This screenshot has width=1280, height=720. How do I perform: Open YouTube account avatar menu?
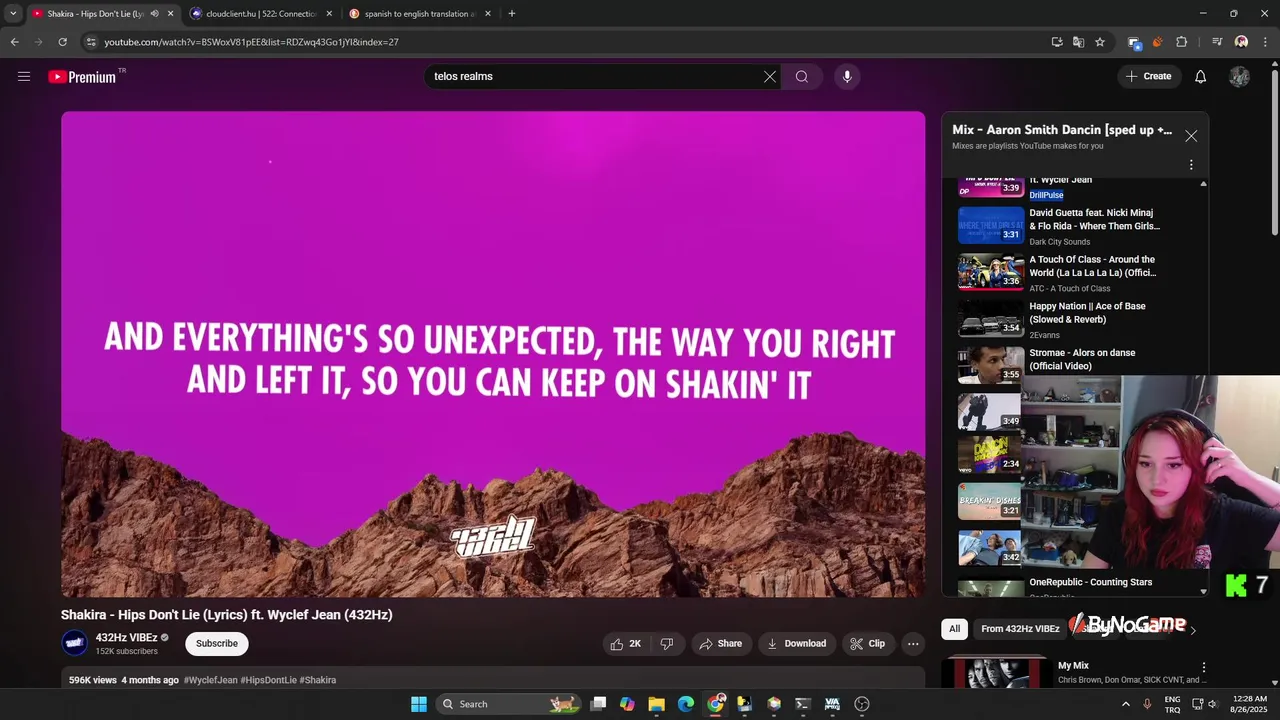point(1239,76)
